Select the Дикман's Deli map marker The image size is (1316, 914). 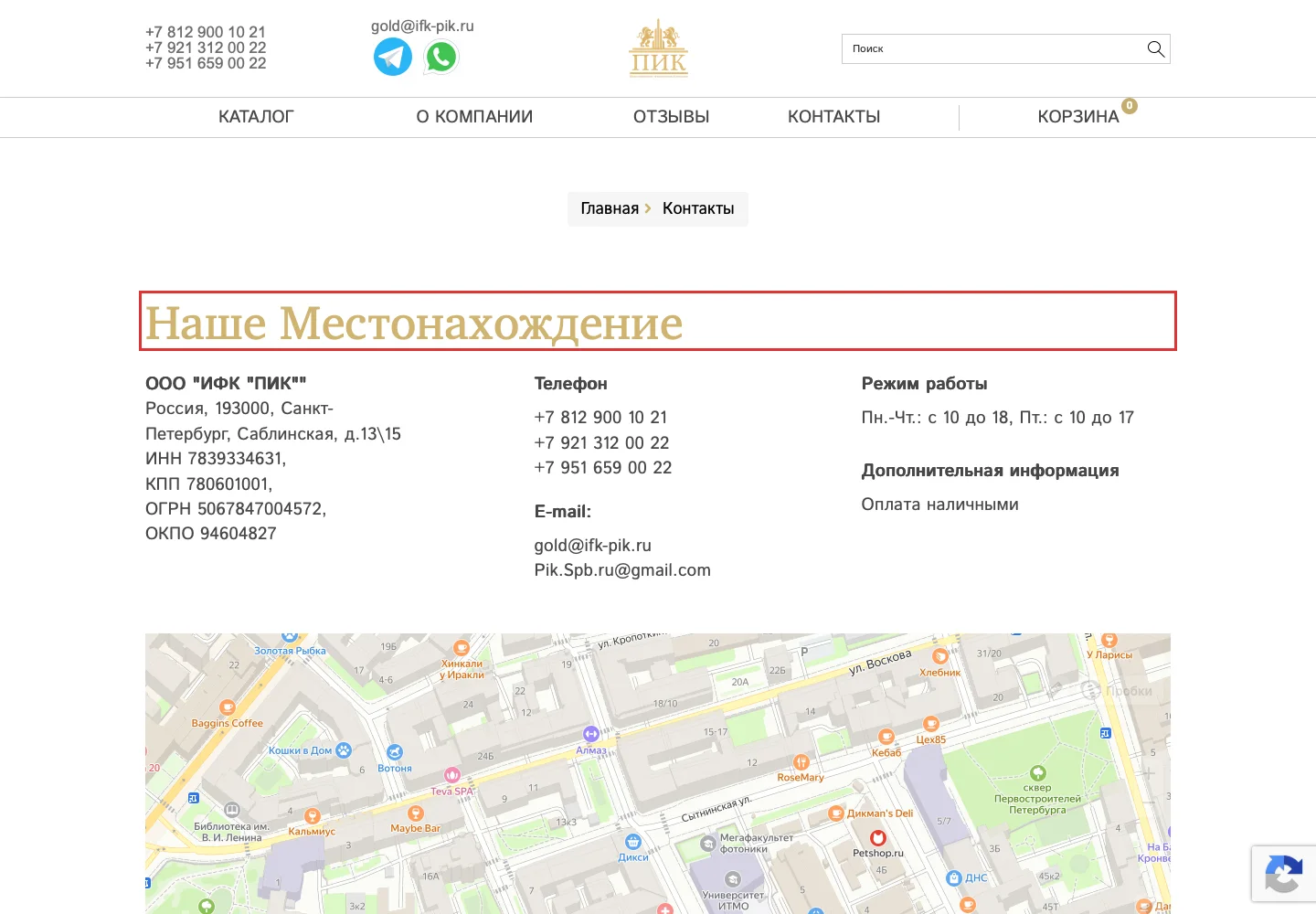tap(836, 813)
